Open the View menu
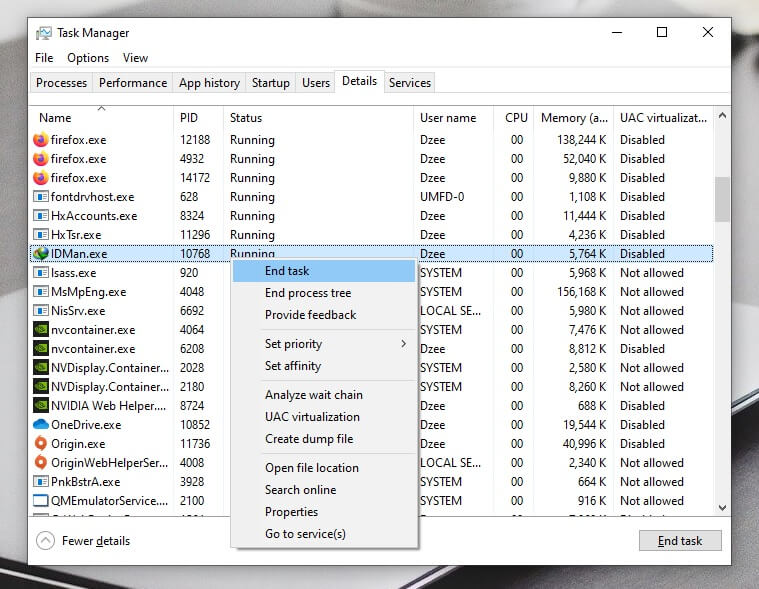Viewport: 759px width, 589px height. tap(135, 58)
